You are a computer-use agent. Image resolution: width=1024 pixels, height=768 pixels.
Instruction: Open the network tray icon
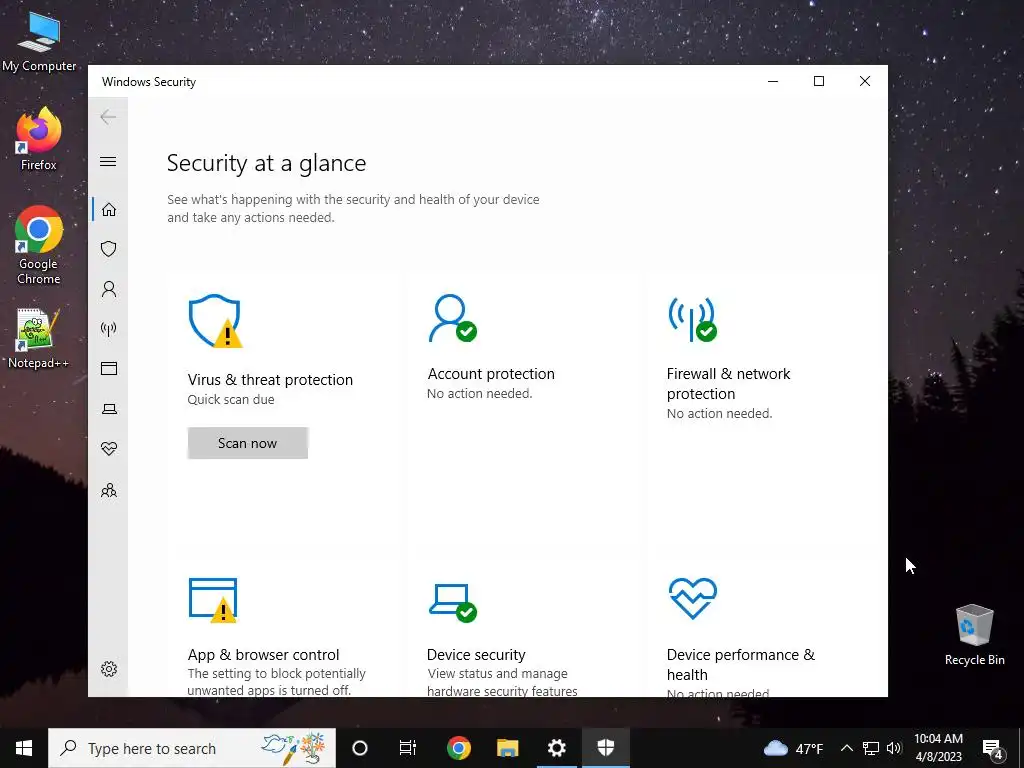(x=871, y=748)
